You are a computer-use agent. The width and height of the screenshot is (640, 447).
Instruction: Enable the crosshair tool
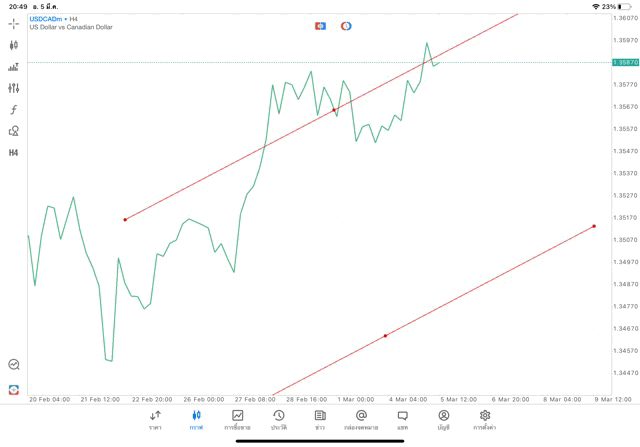14,23
